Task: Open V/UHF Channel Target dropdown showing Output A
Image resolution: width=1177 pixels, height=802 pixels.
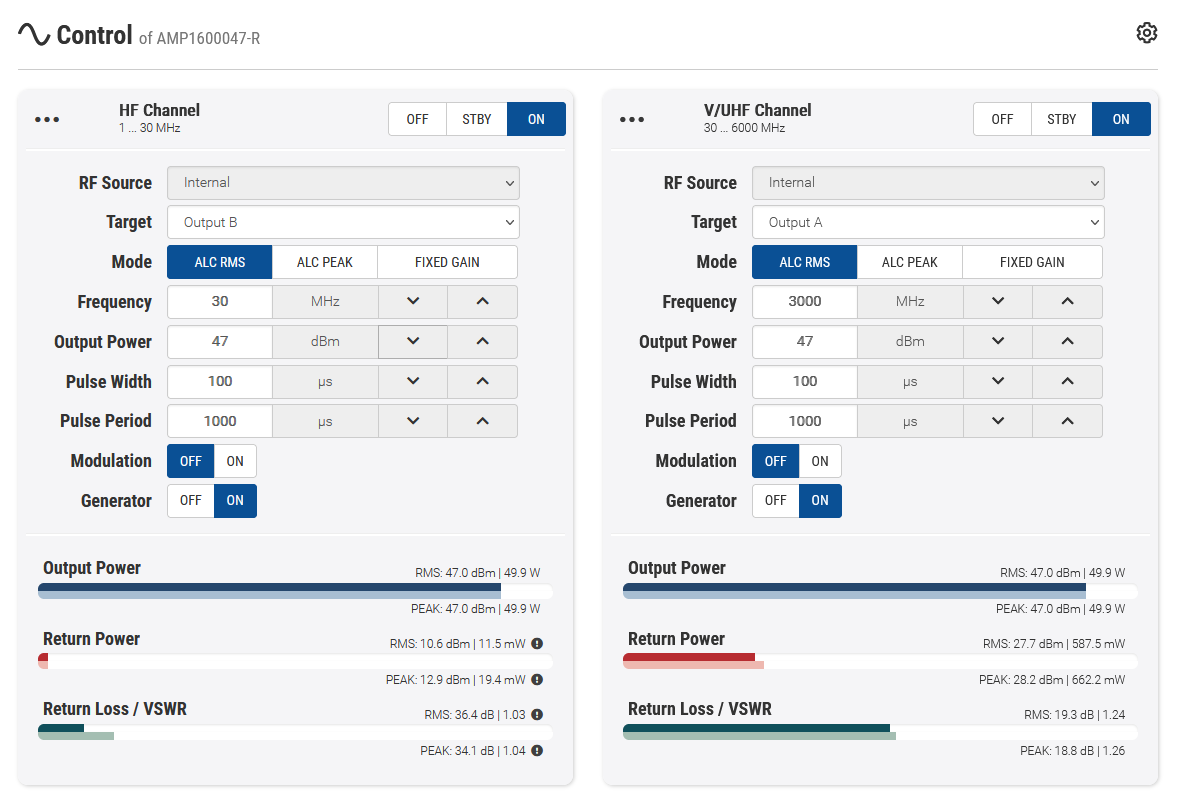Action: pos(928,222)
